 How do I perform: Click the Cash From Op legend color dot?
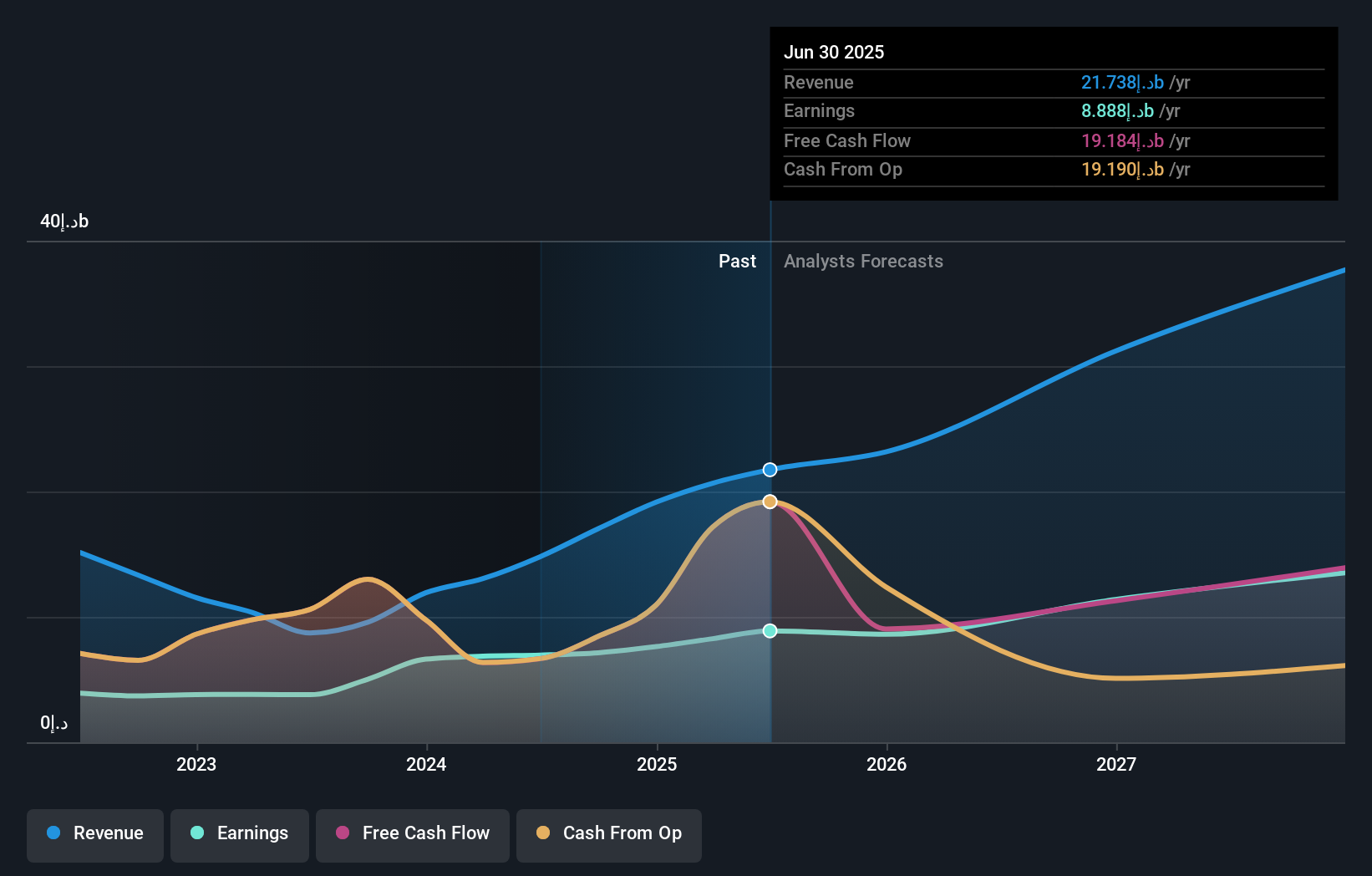point(543,833)
